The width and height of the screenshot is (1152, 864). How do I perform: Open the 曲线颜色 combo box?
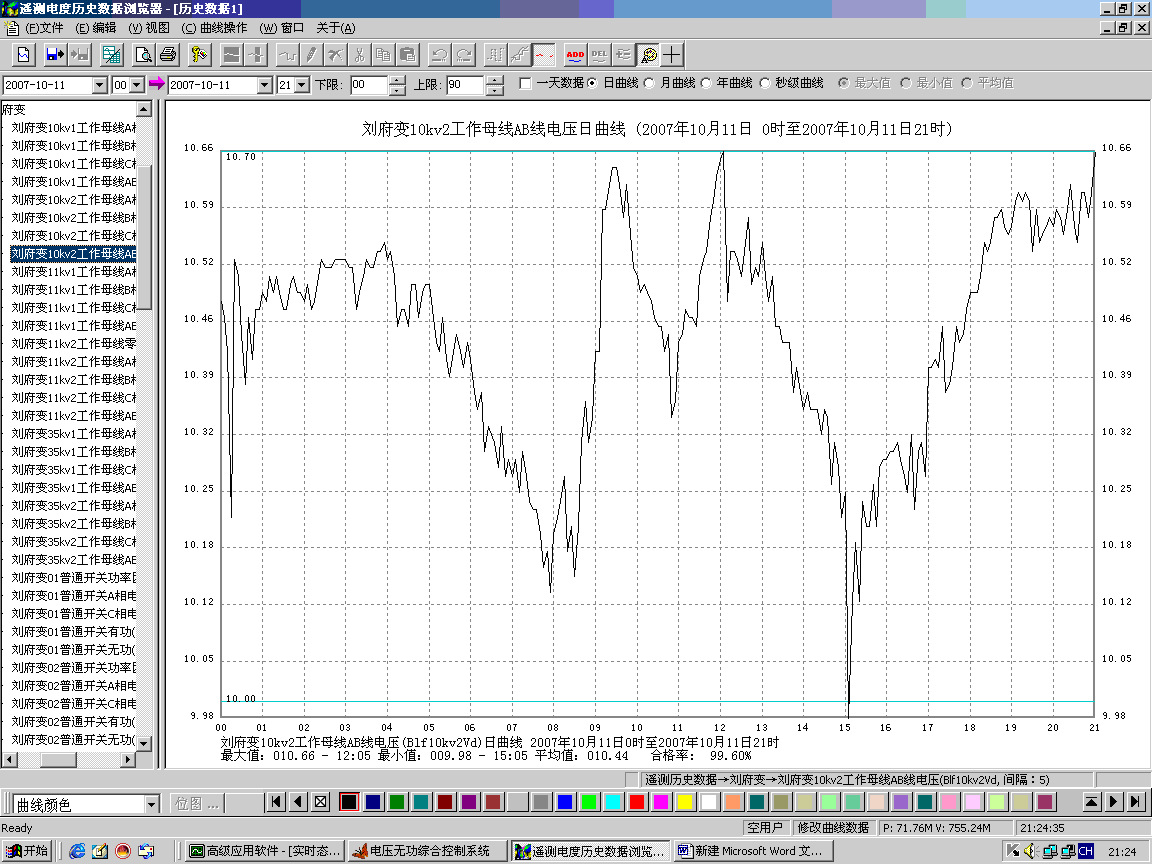151,804
